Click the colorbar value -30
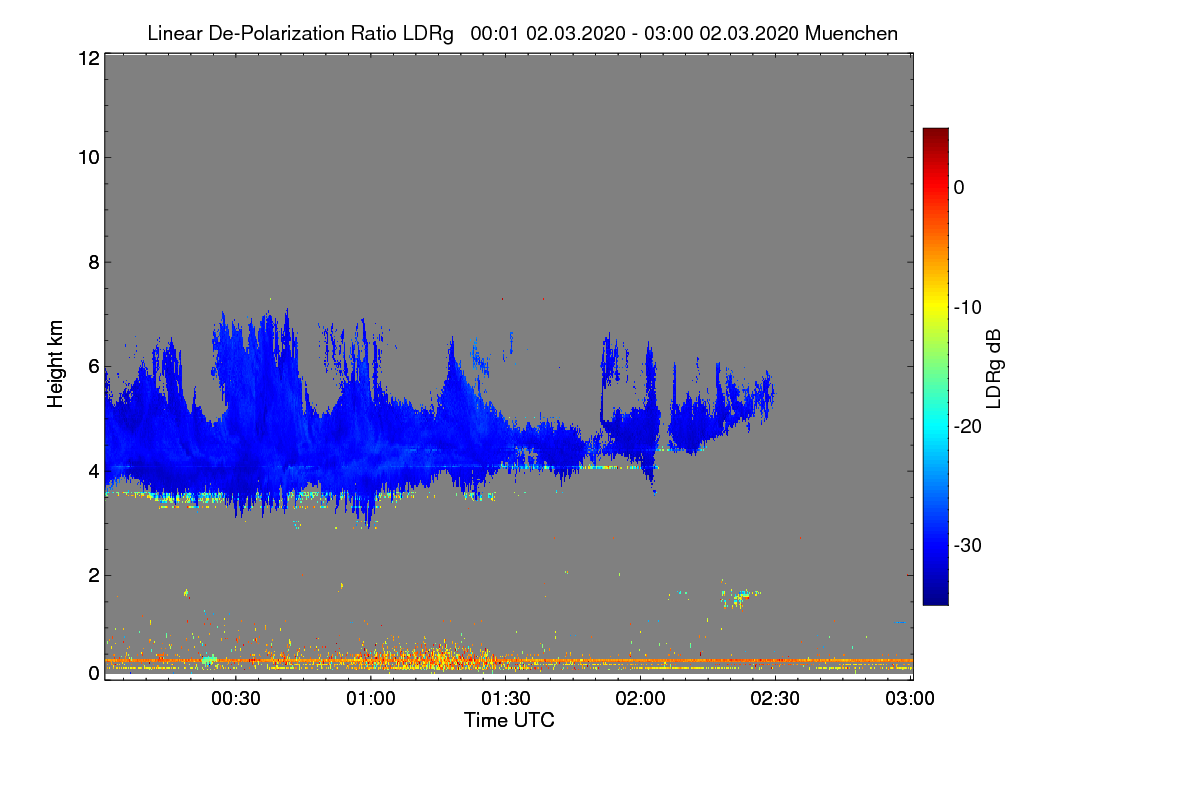Viewport: 1200px width, 800px height. click(x=966, y=546)
